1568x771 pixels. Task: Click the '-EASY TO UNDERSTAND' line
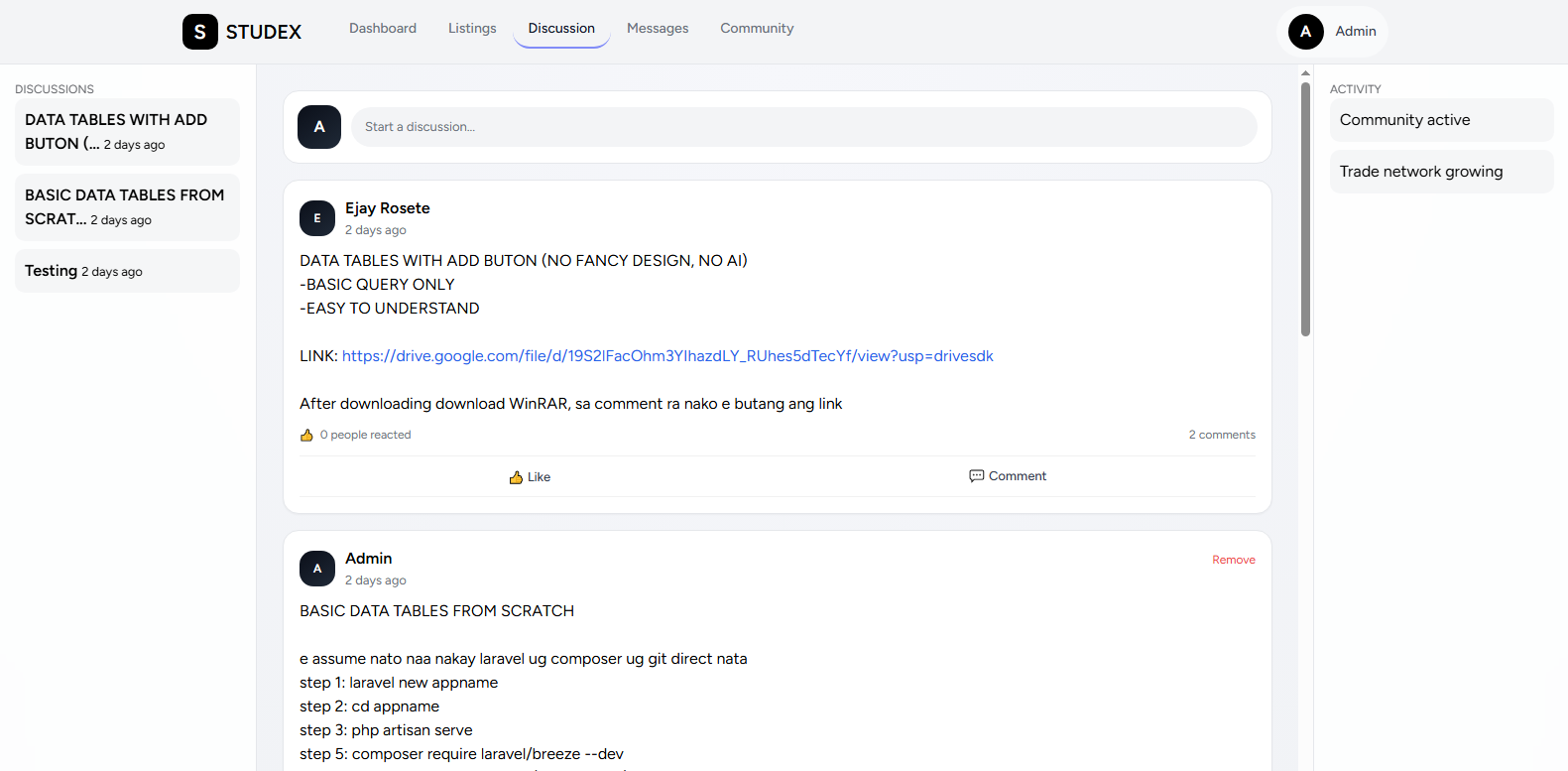click(x=390, y=309)
